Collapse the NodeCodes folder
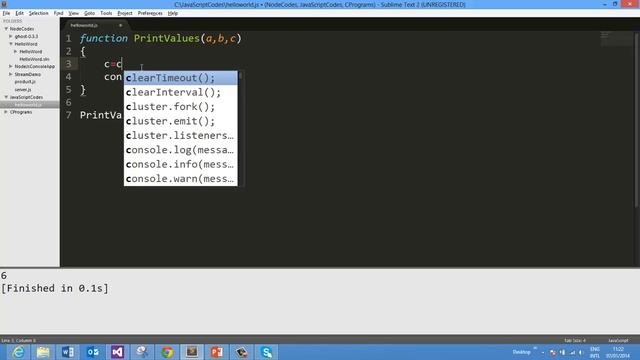Screen dimensions: 640x360 (6, 29)
